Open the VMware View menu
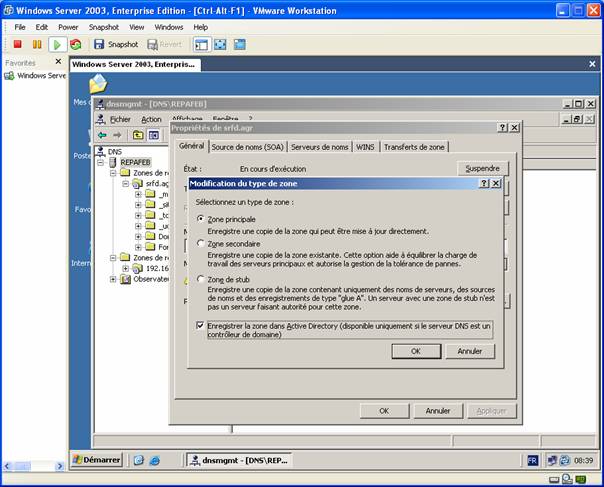The height and width of the screenshot is (487, 604). [136, 27]
